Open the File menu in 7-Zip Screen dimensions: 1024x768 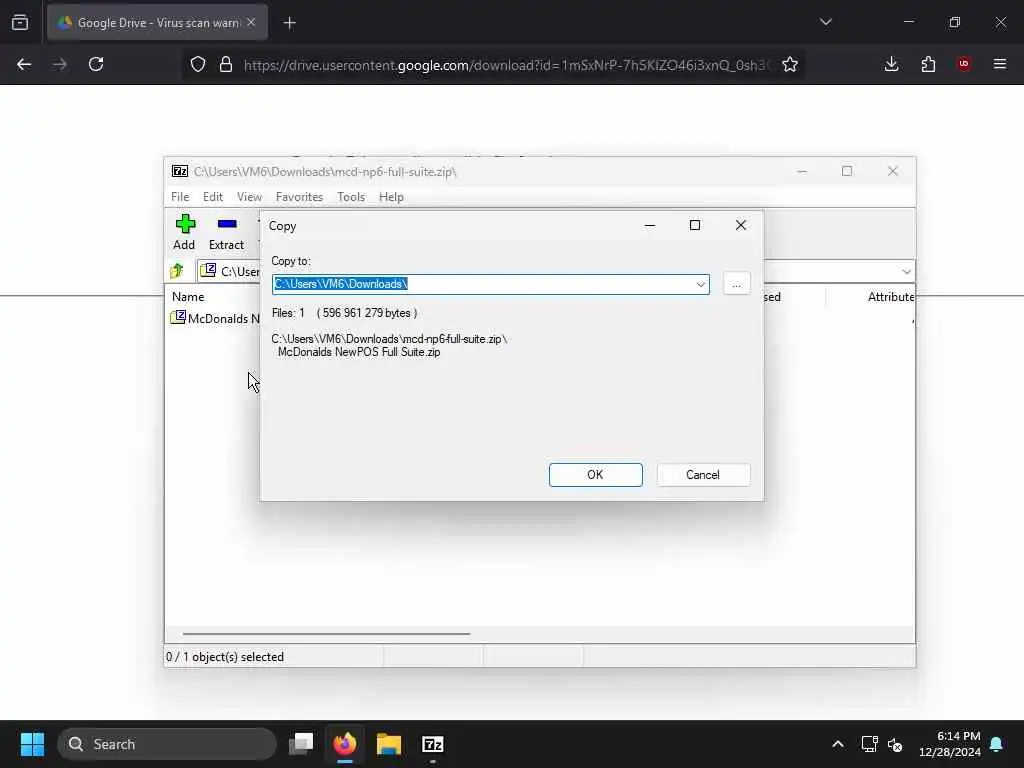click(180, 197)
